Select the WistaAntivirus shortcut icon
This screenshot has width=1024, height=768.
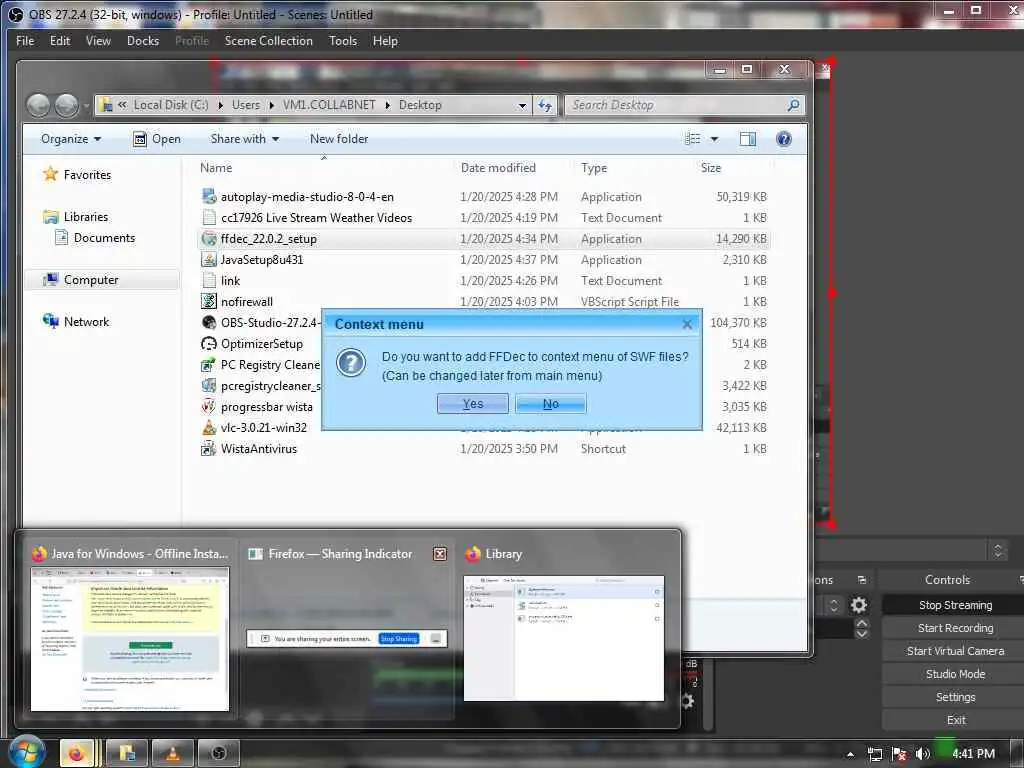pyautogui.click(x=209, y=449)
